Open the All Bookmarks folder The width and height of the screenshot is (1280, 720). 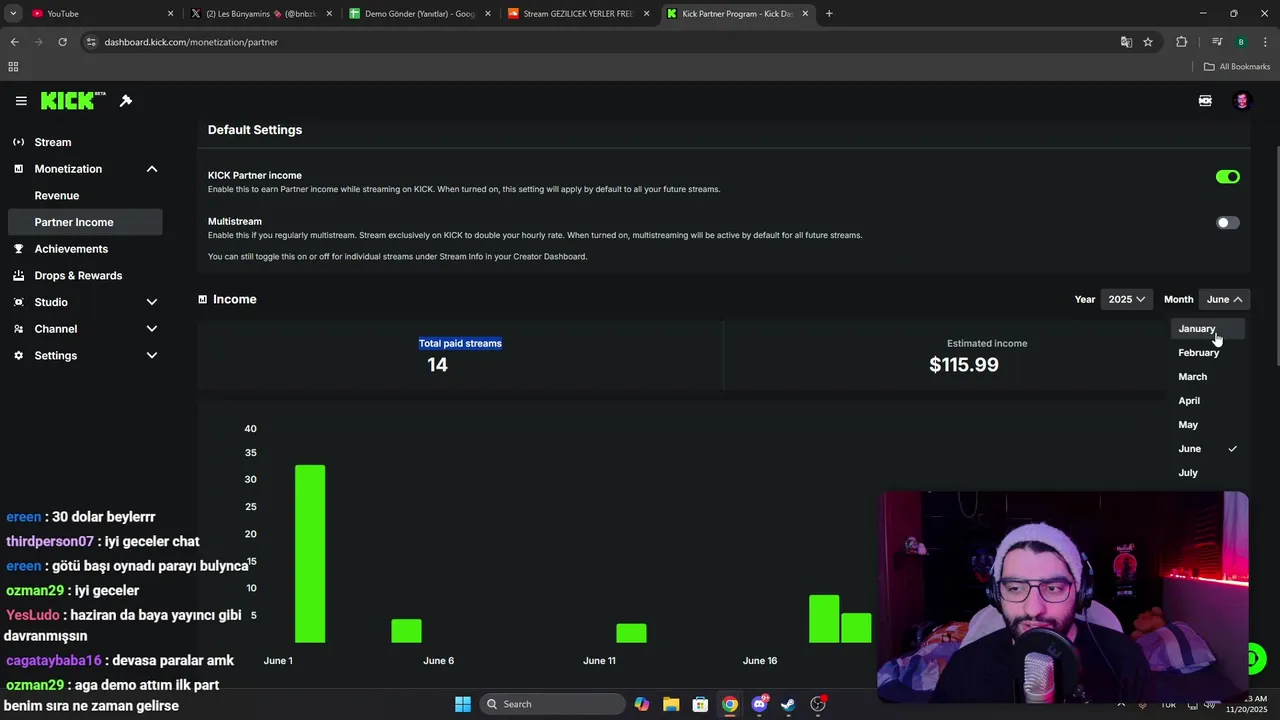click(x=1237, y=67)
